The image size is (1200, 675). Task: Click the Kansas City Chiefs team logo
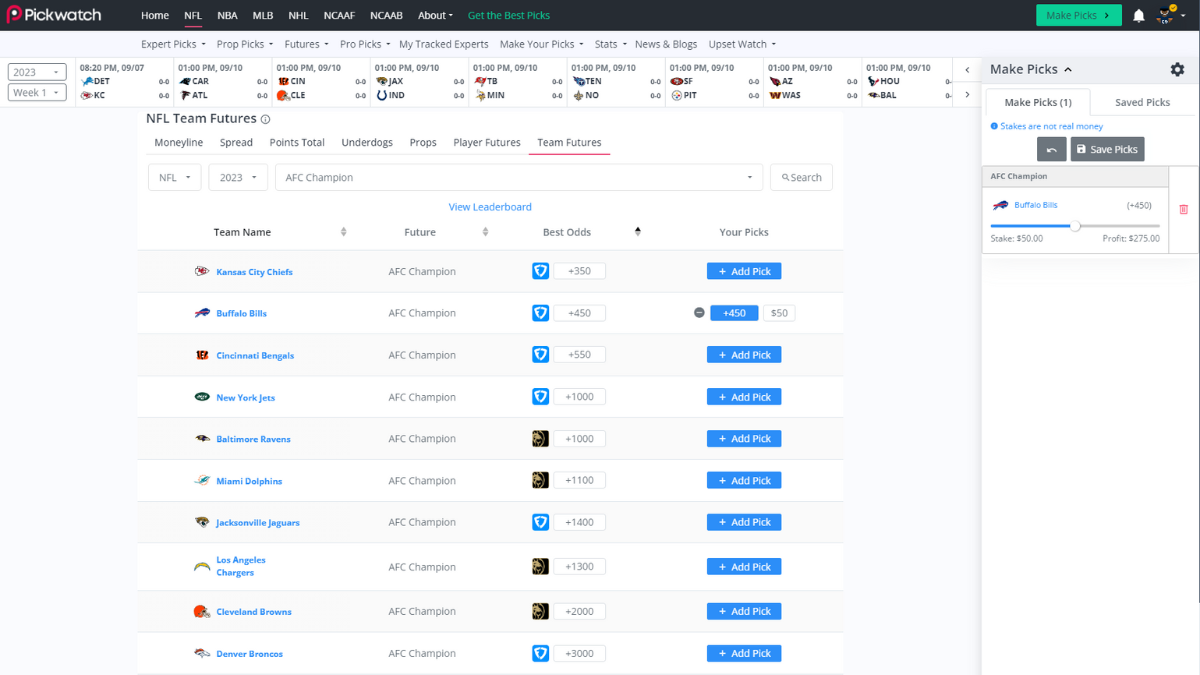click(202, 271)
